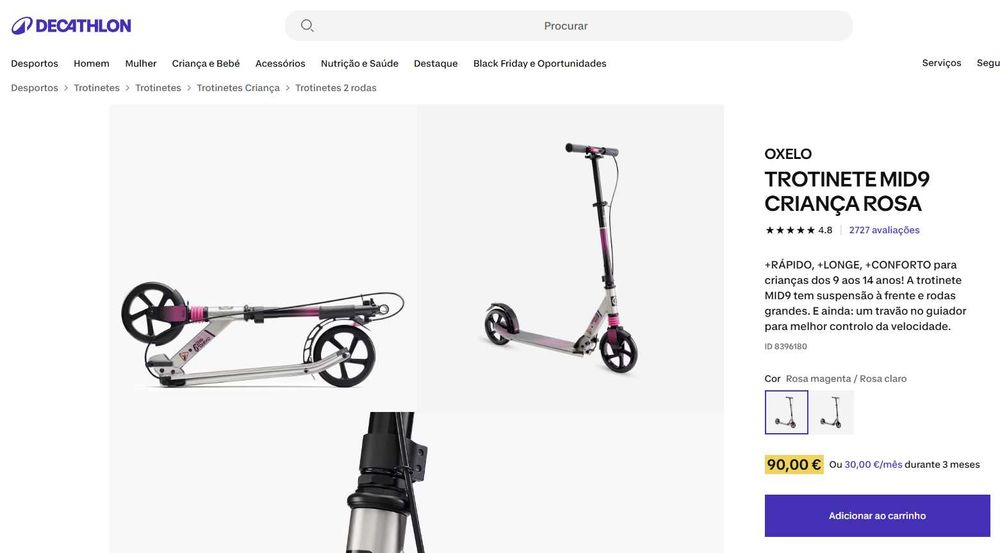Open the Mulher menu
The height and width of the screenshot is (553, 1000).
[141, 63]
